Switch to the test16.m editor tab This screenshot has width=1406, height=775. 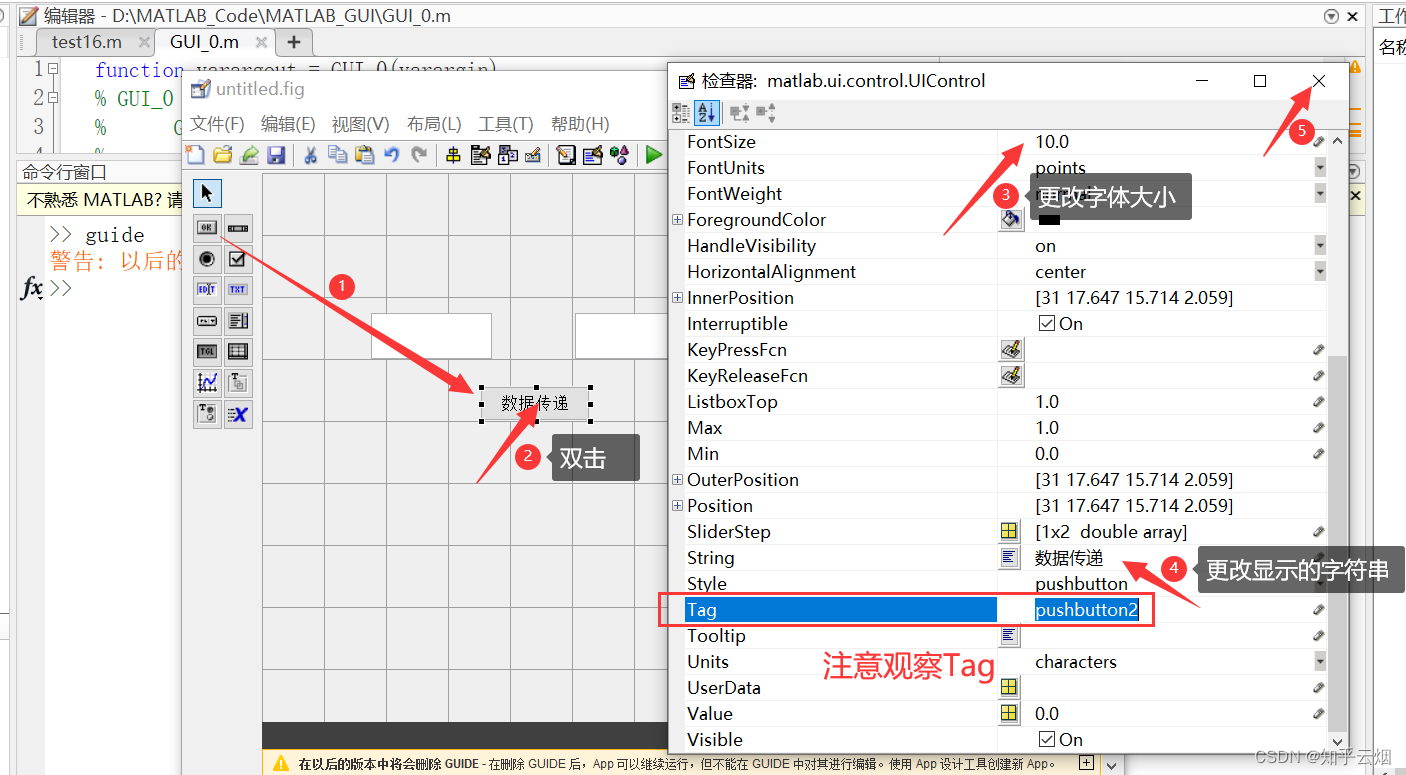[x=85, y=41]
